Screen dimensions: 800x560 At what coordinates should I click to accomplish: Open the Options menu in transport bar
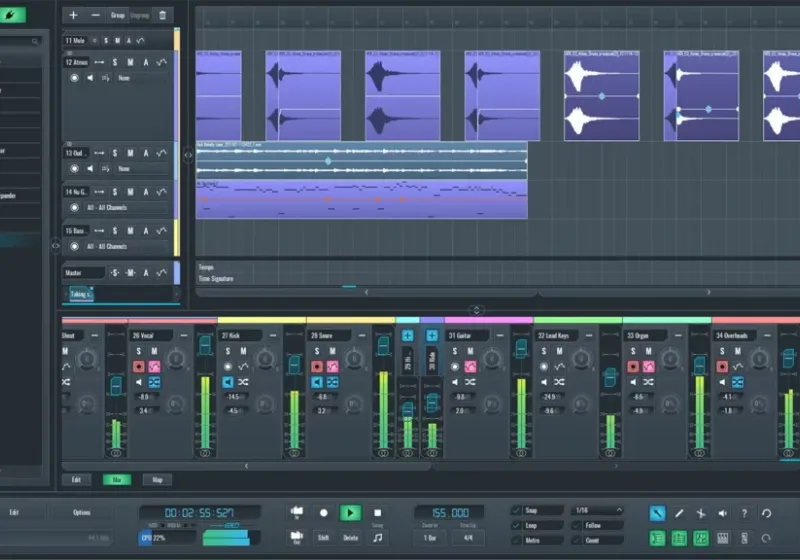(x=82, y=513)
